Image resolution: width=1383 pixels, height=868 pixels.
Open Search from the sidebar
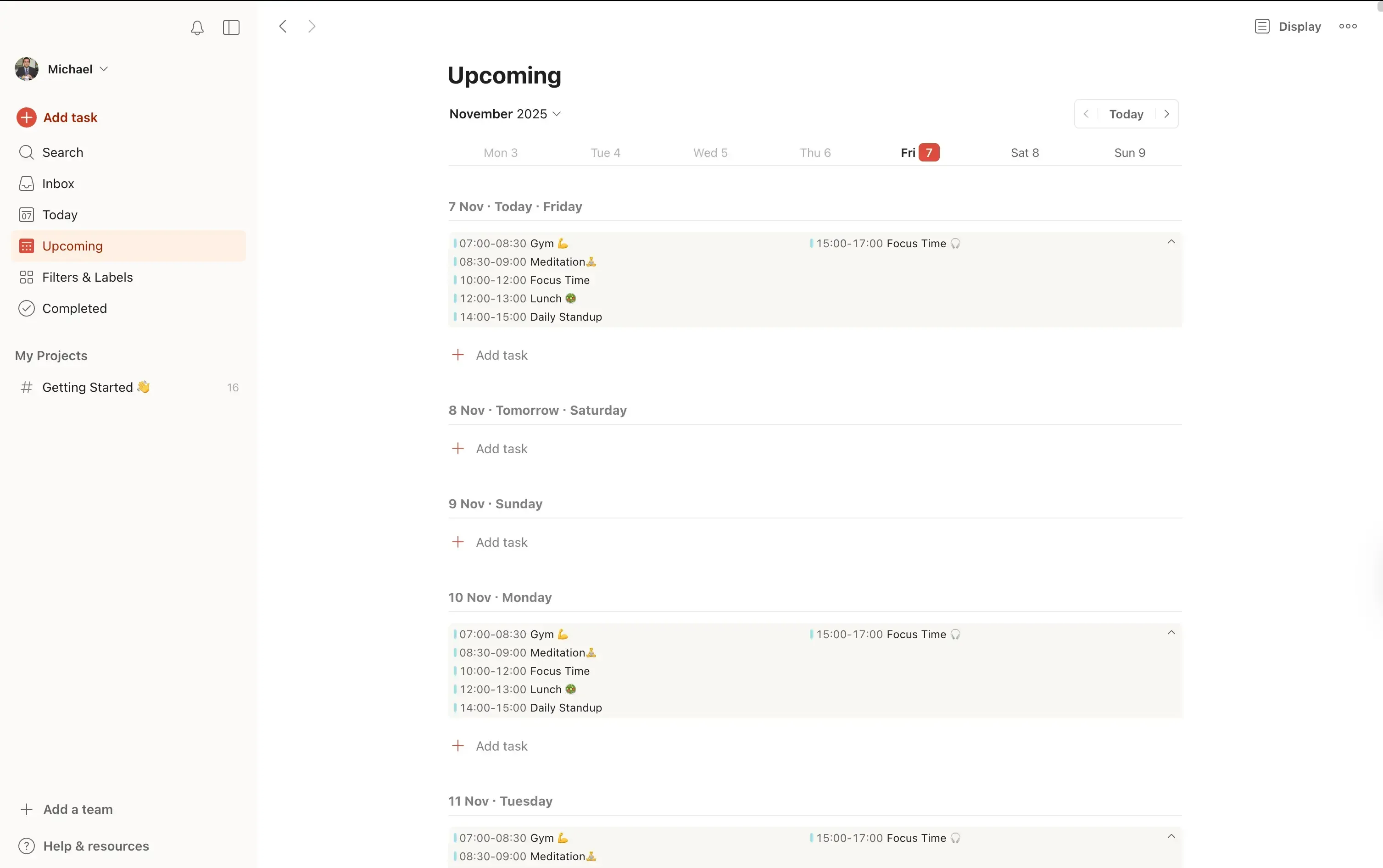[27, 152]
